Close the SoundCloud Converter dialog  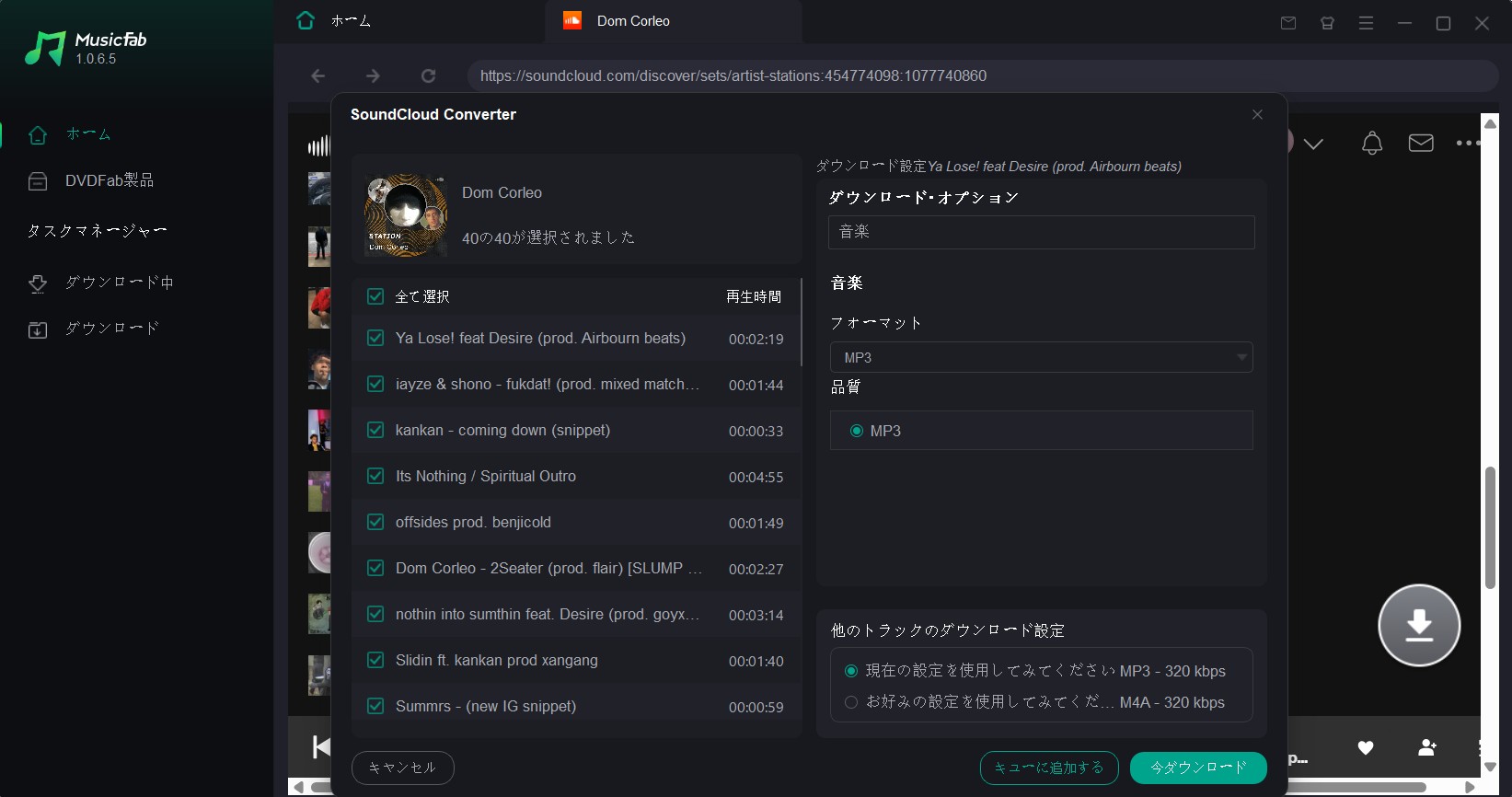(x=1257, y=114)
